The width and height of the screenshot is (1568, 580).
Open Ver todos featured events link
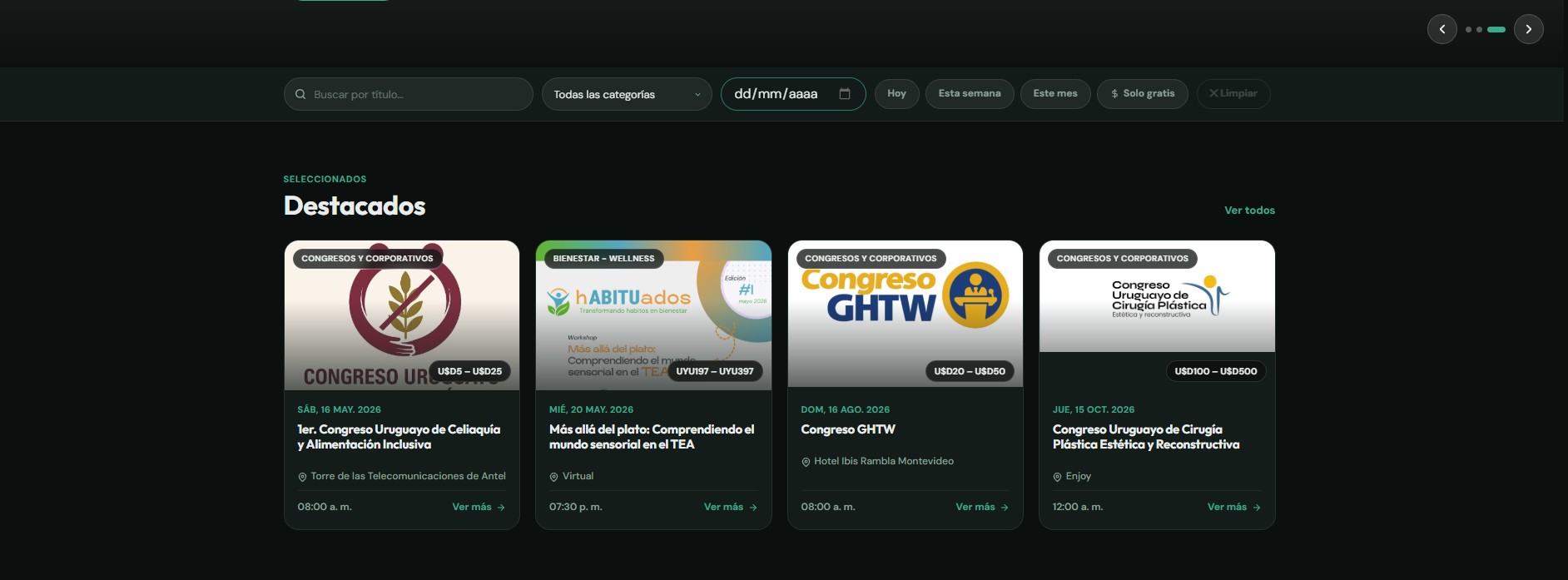coord(1249,211)
